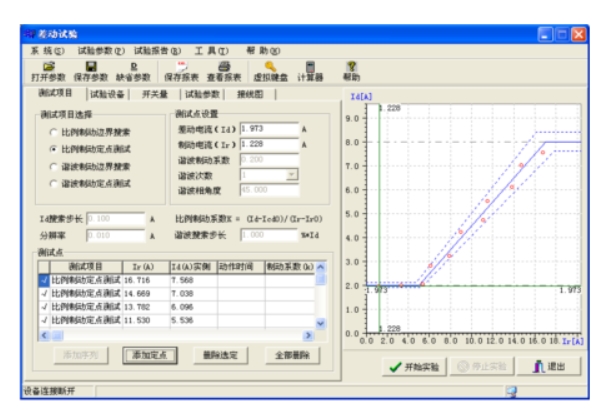The width and height of the screenshot is (606, 414).
Task: Open the 试验参数(P) menu
Action: 101,50
